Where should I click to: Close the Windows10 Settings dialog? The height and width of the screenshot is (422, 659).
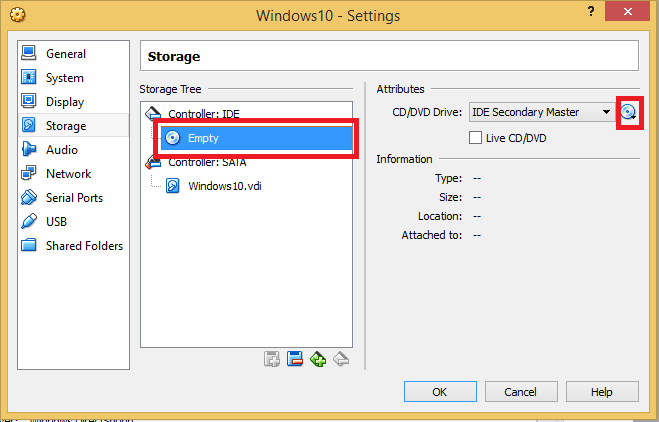tap(627, 11)
